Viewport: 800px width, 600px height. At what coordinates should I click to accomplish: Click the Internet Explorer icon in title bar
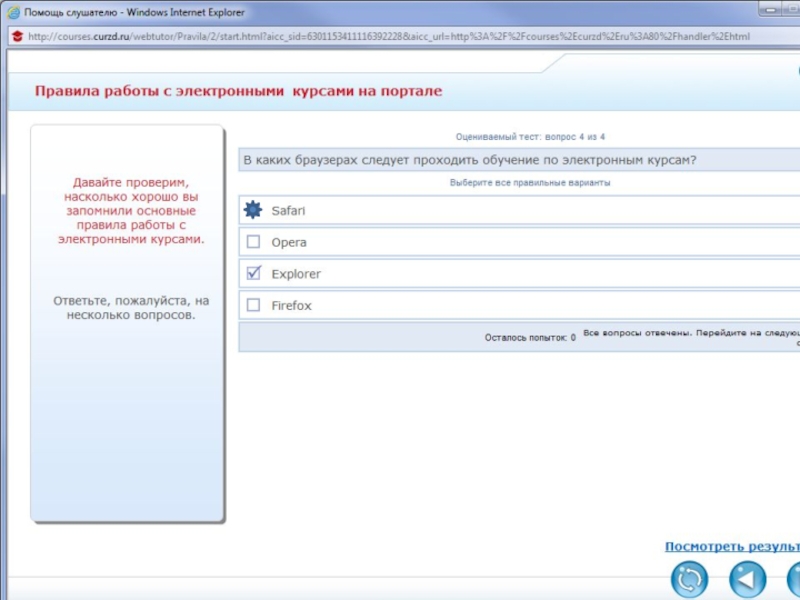14,12
